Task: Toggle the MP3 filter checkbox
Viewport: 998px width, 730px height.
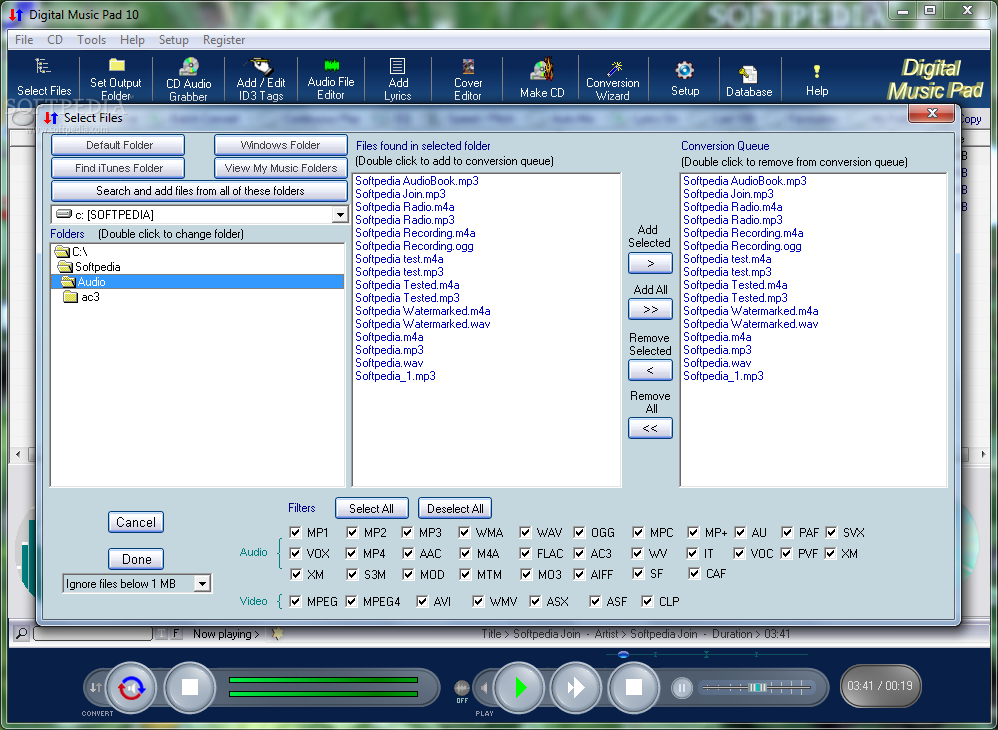Action: coord(407,532)
